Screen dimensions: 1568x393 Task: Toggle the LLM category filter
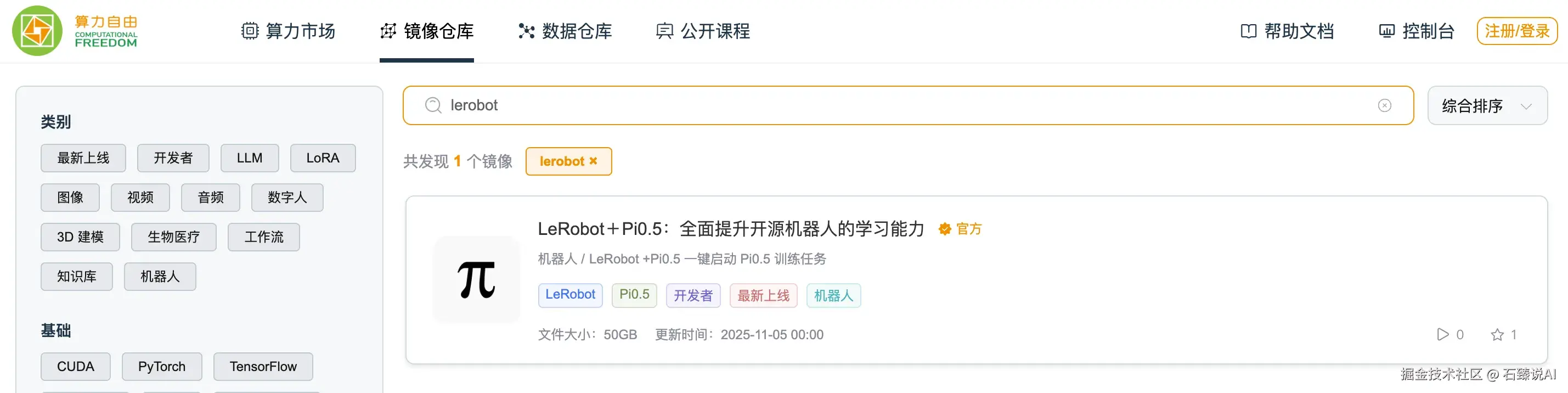coord(250,158)
